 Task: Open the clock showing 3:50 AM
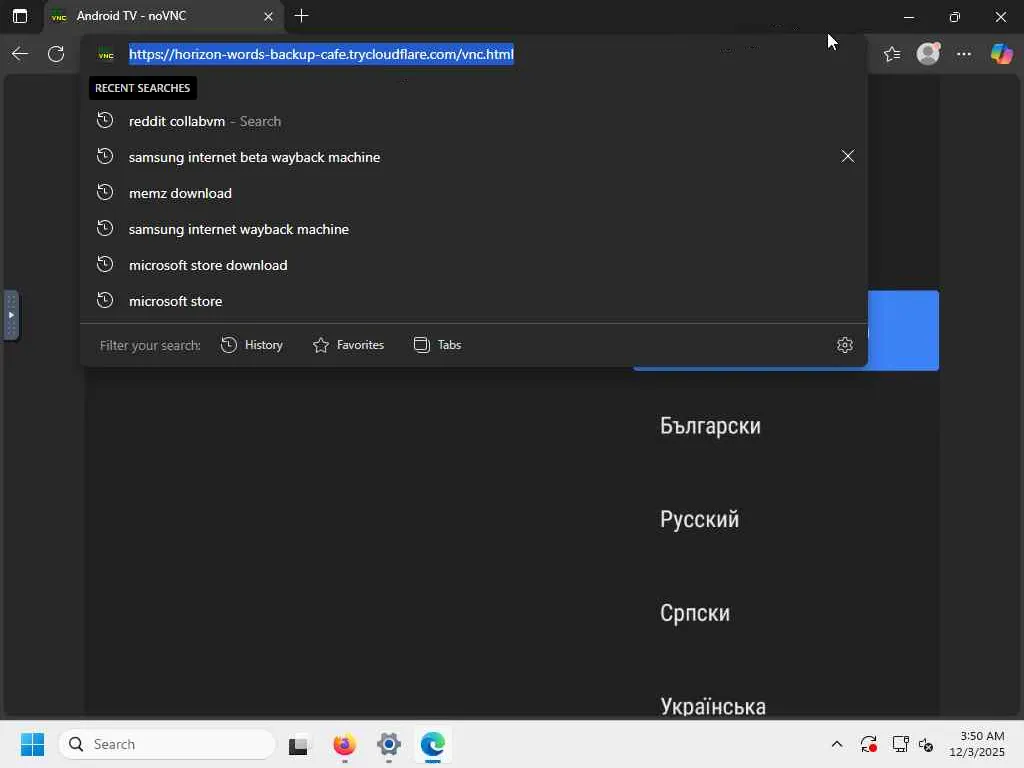977,744
